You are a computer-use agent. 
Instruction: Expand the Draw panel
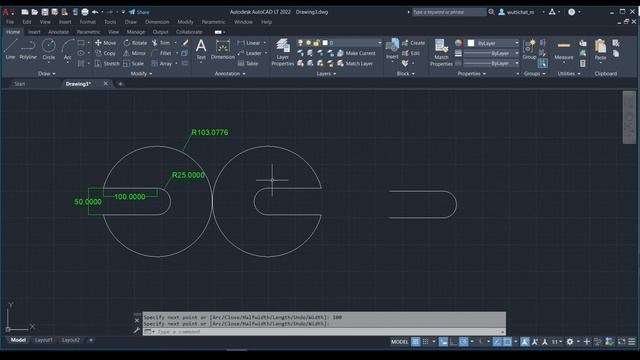coord(47,74)
